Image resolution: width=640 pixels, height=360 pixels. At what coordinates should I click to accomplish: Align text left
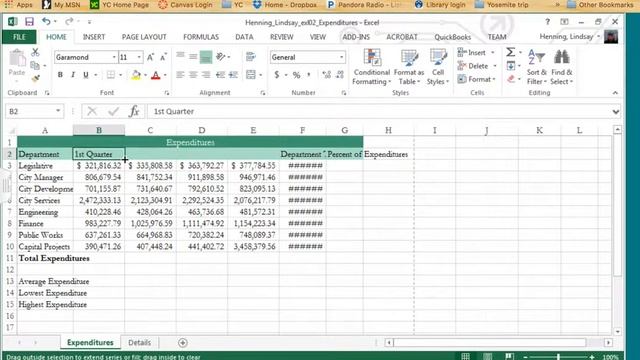tap(180, 75)
